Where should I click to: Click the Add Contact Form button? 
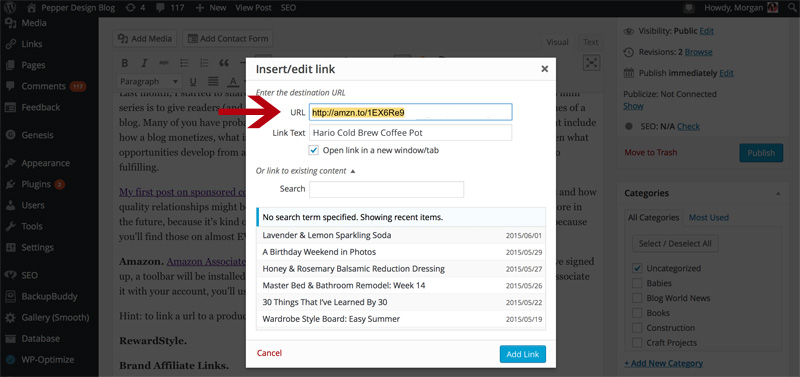coord(228,38)
